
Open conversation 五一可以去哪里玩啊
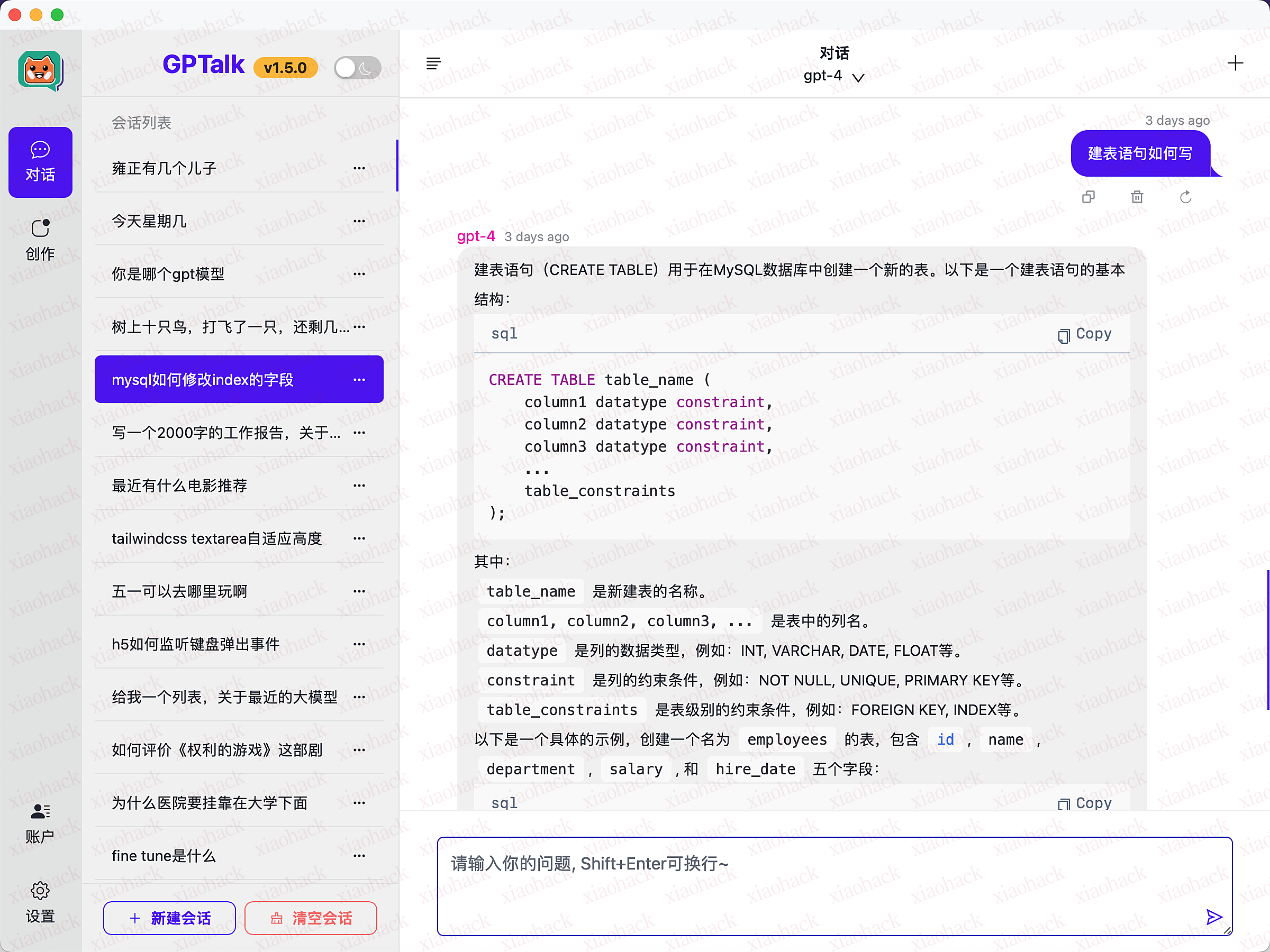(x=239, y=591)
